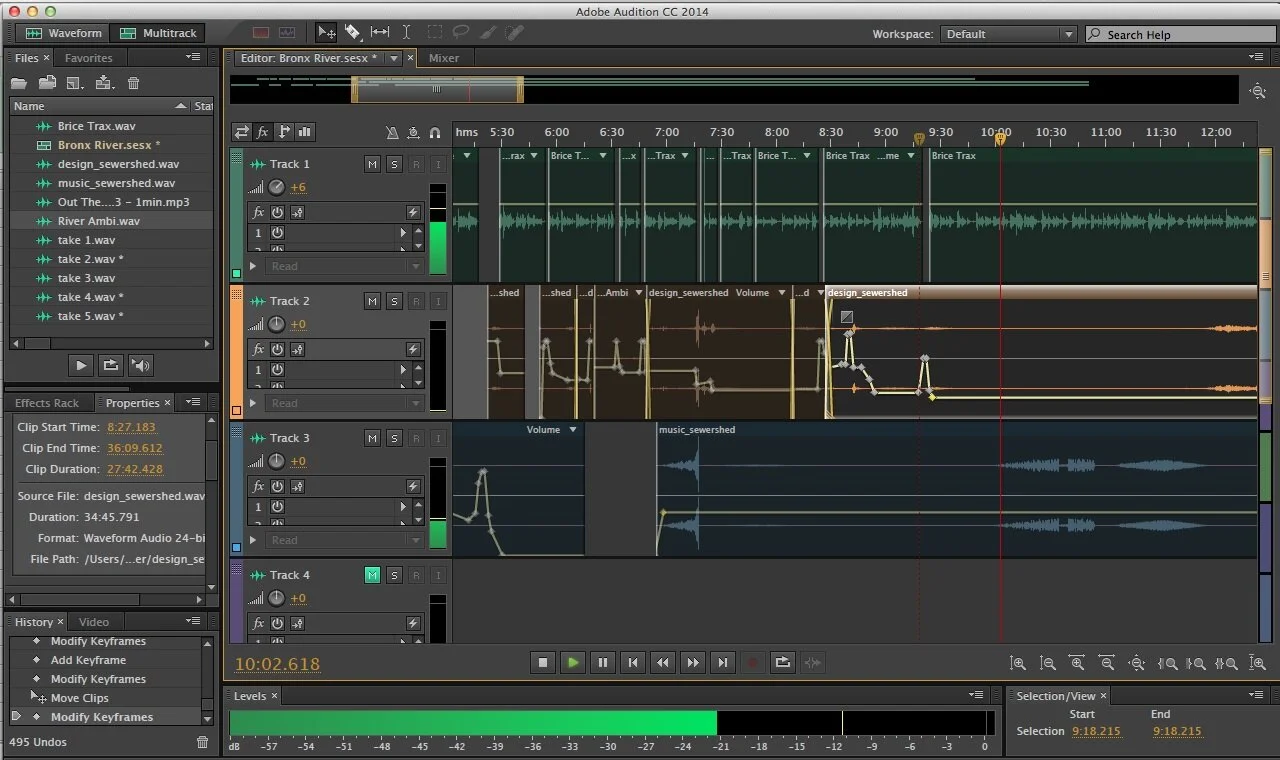Toggle Auto-Play speaker icon in Files panel
1280x760 pixels.
(x=141, y=365)
